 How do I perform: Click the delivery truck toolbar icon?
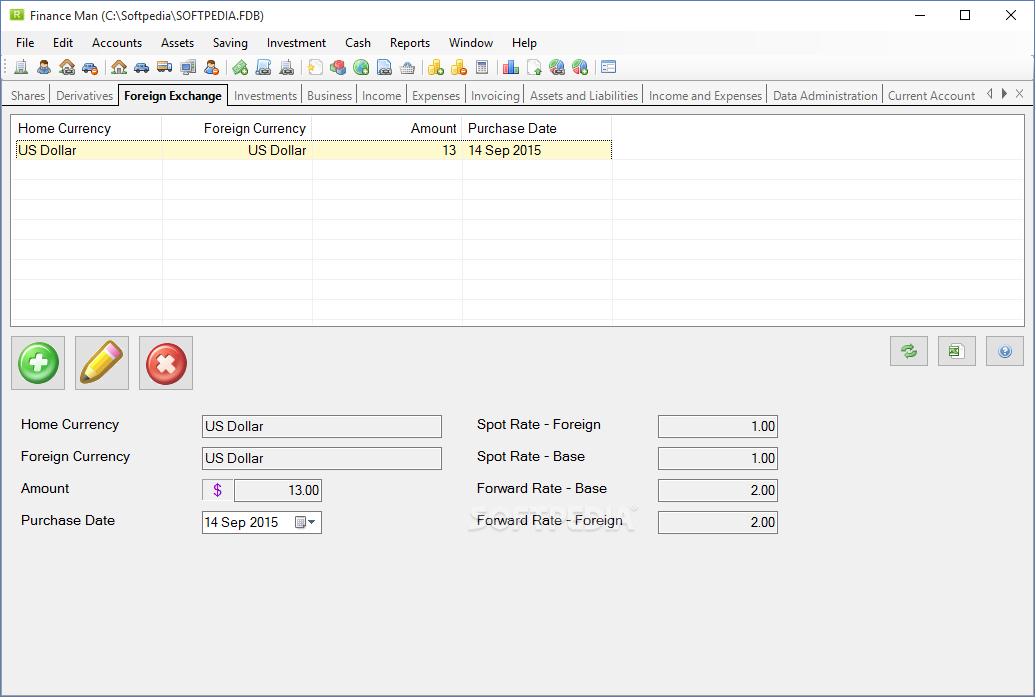pos(164,67)
